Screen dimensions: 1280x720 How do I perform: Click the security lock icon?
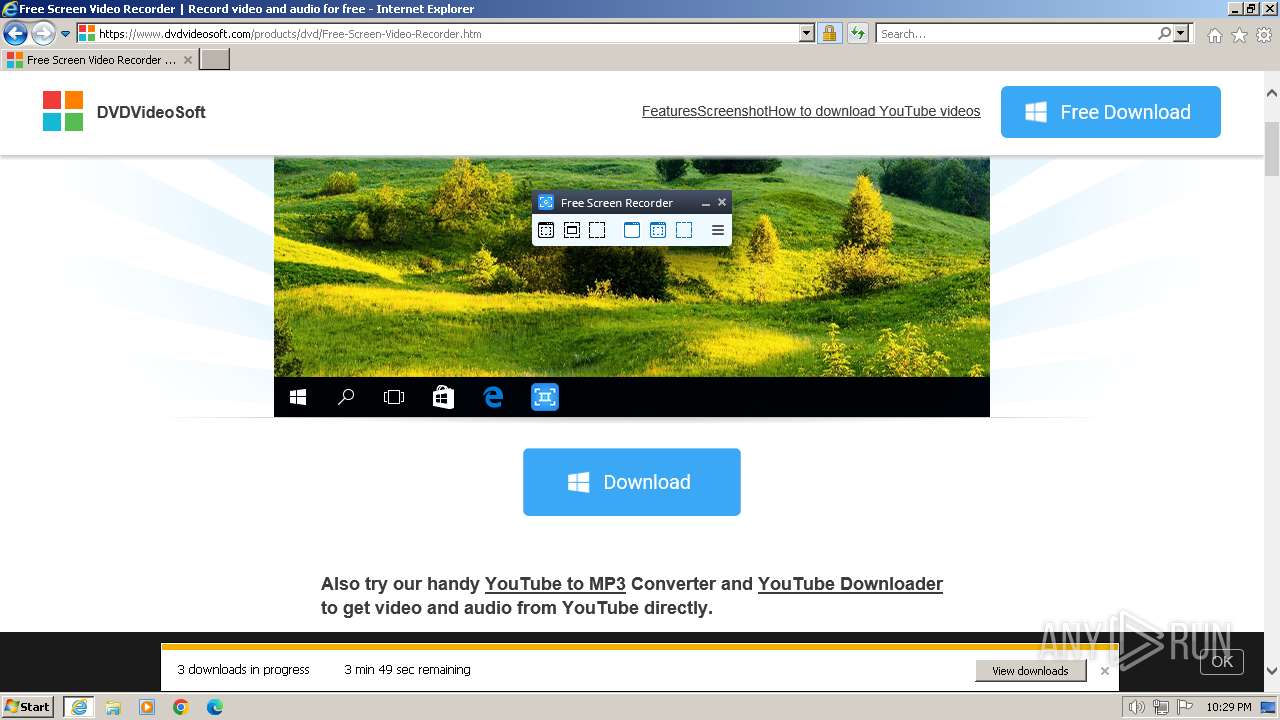tap(829, 34)
